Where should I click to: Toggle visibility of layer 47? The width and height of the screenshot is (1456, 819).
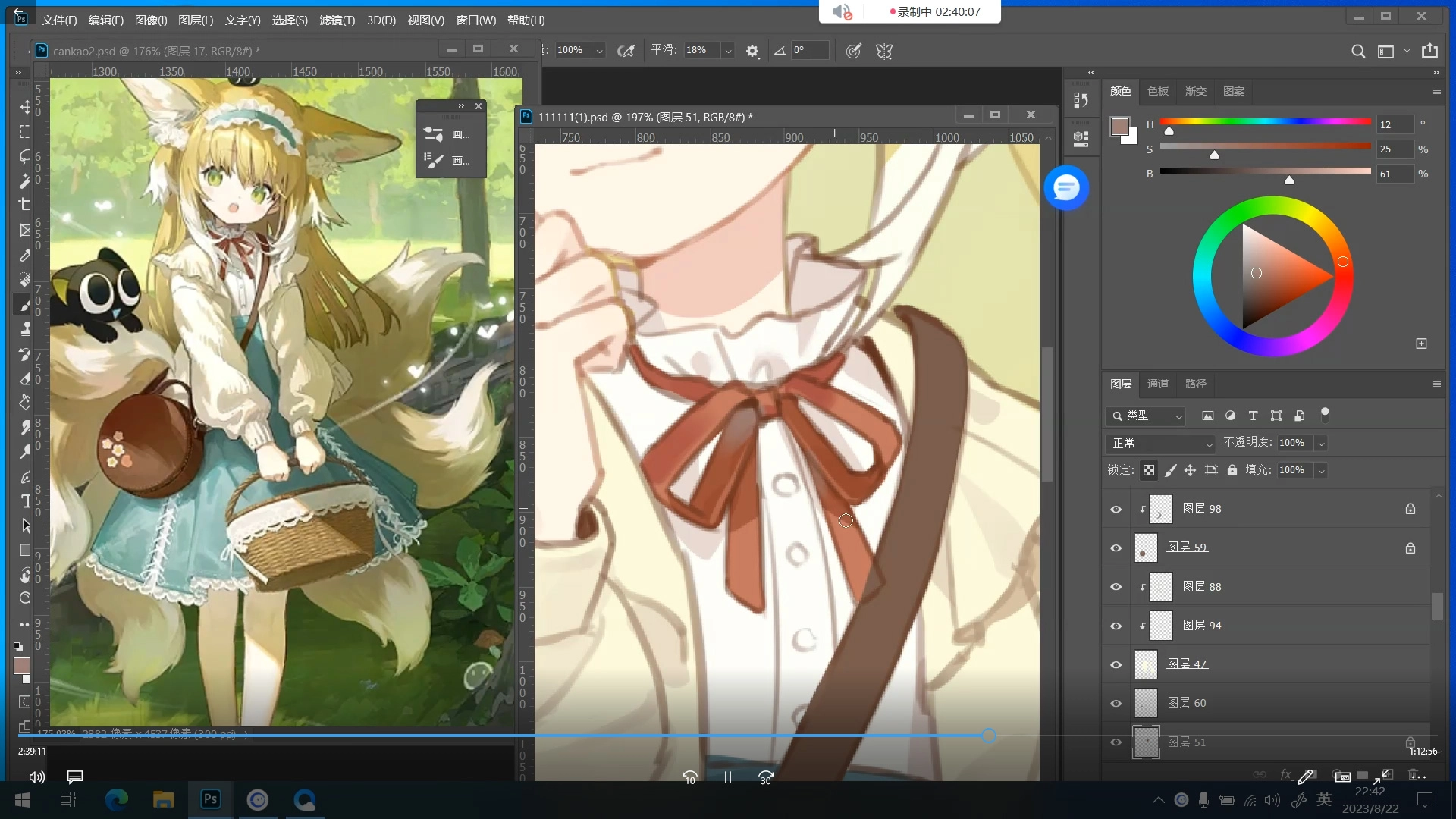1116,664
